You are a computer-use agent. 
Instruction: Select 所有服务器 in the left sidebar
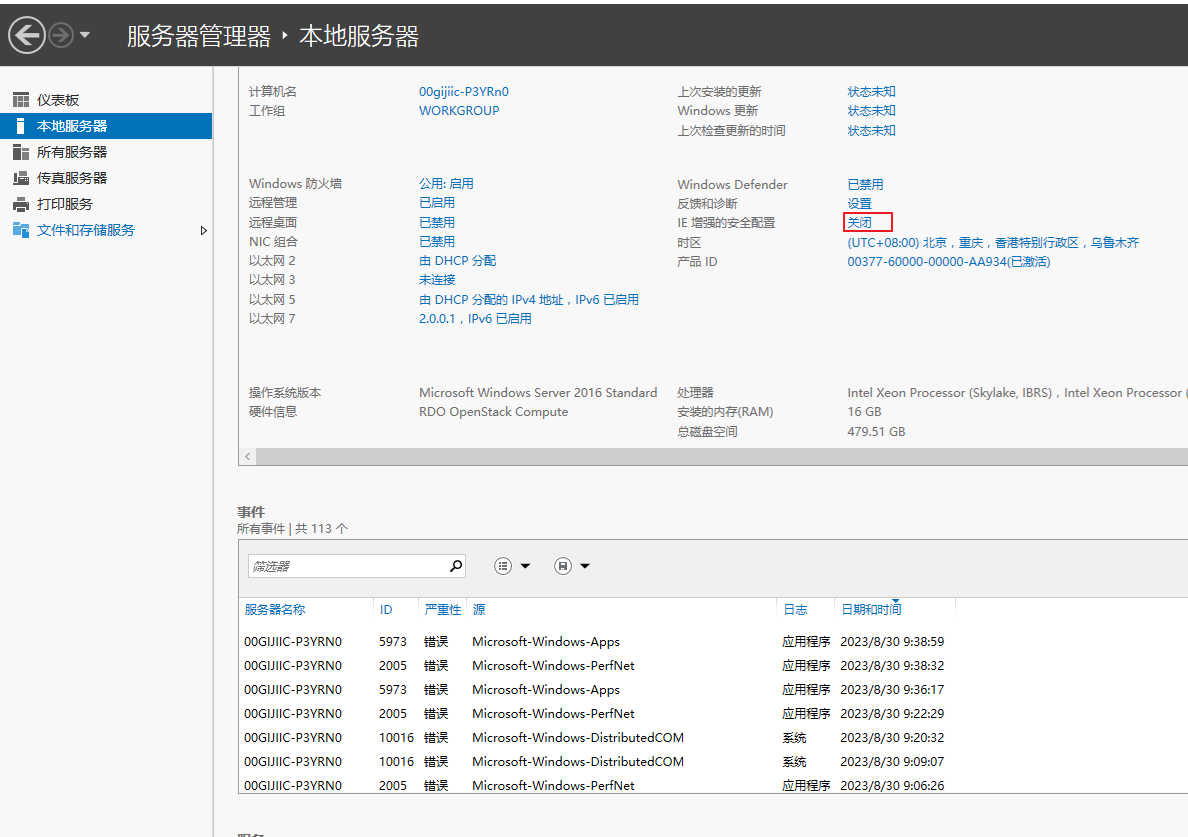click(71, 152)
